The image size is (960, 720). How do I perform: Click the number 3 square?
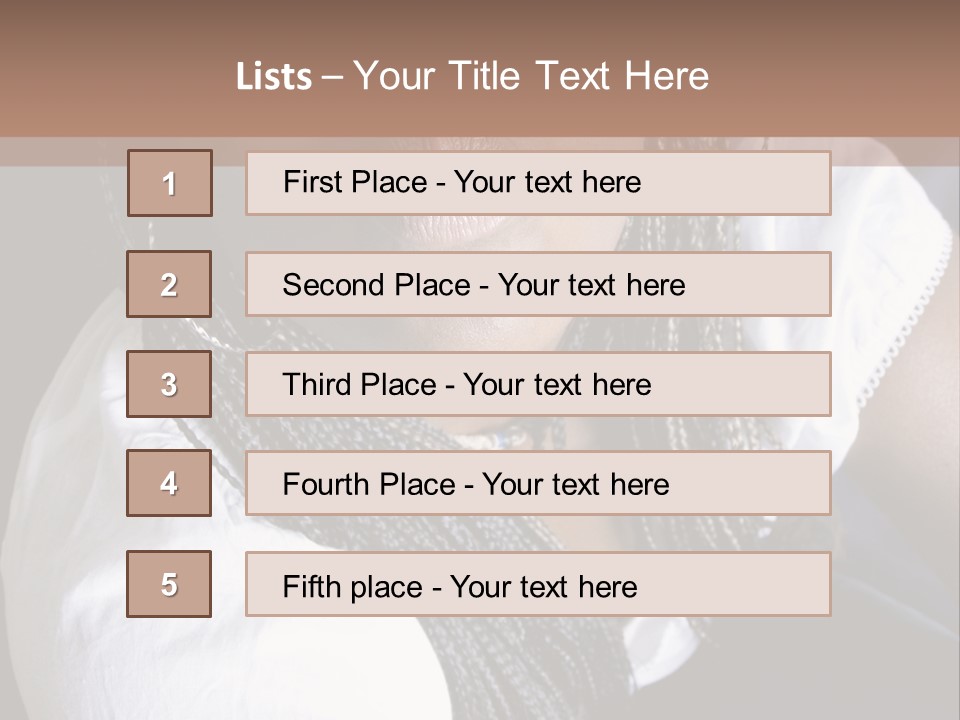coord(169,384)
